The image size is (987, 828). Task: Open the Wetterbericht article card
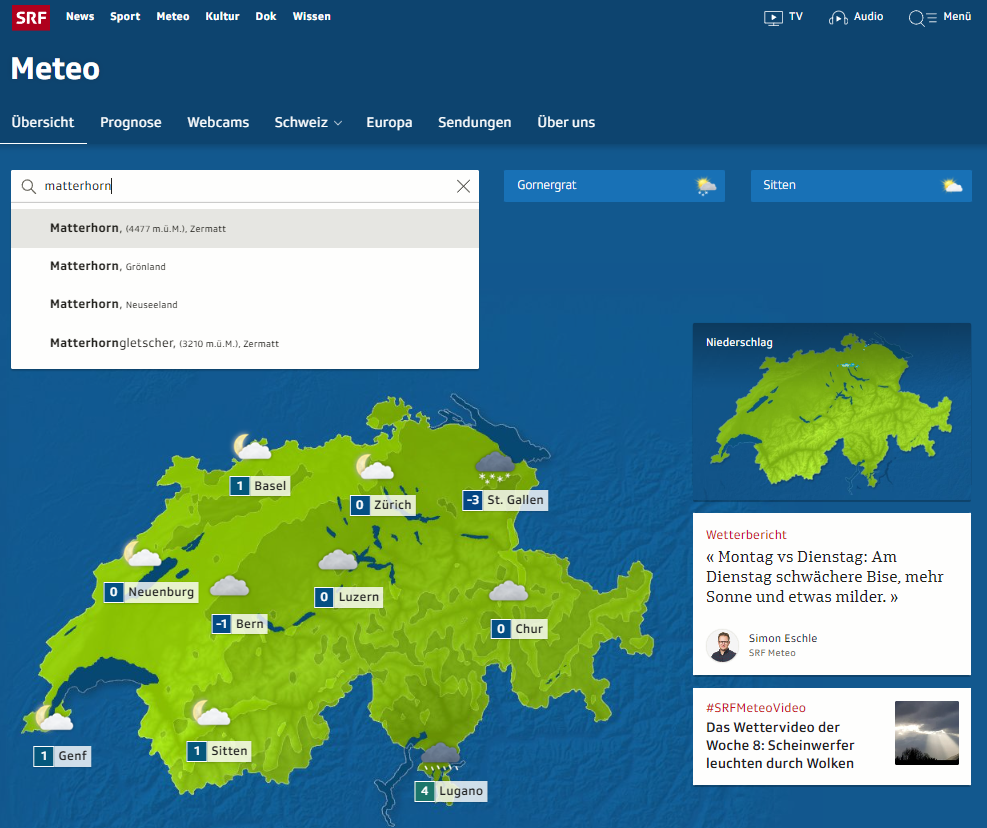pyautogui.click(x=832, y=594)
